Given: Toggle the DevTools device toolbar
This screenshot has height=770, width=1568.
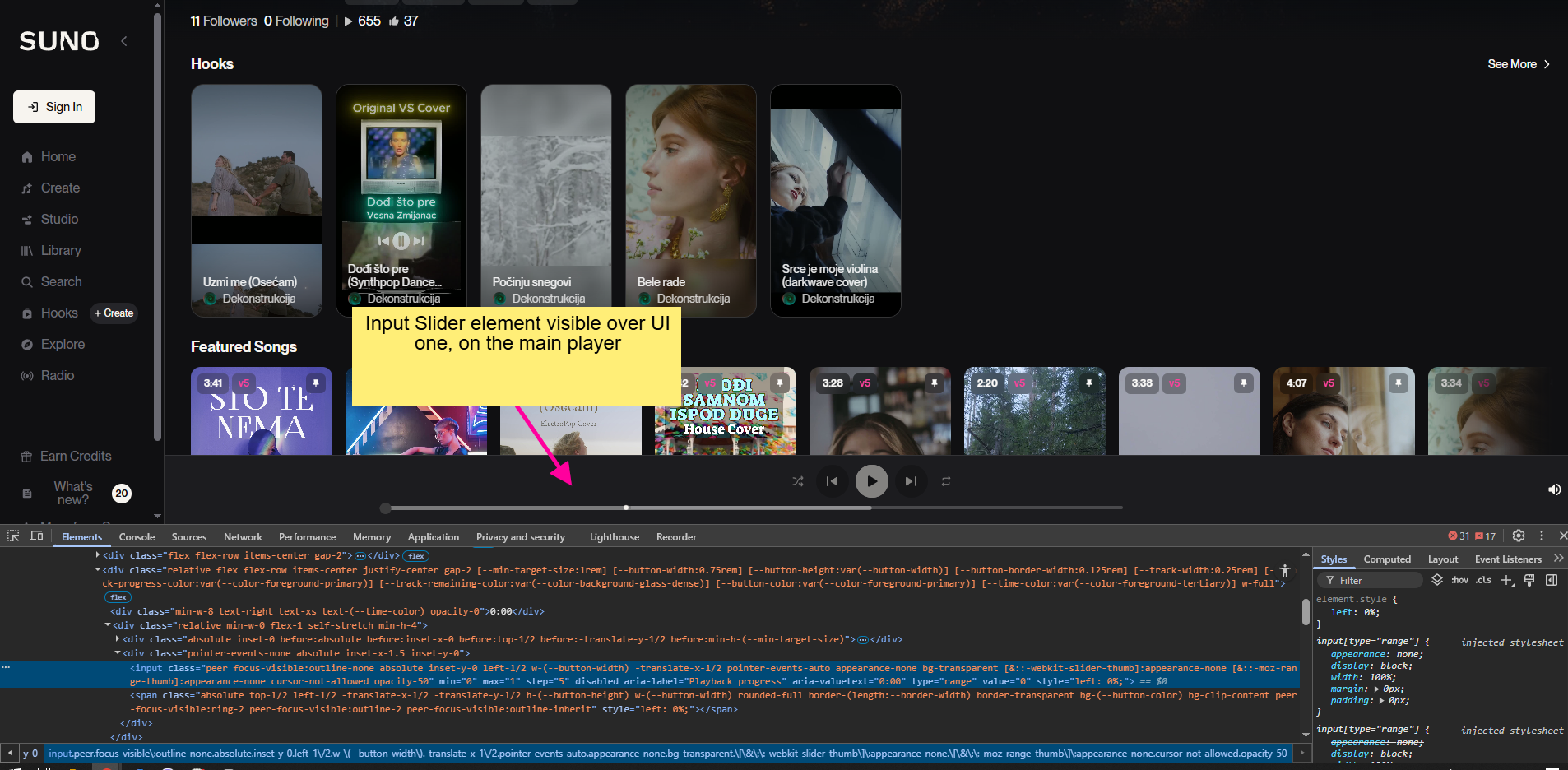Looking at the screenshot, I should click(x=36, y=536).
